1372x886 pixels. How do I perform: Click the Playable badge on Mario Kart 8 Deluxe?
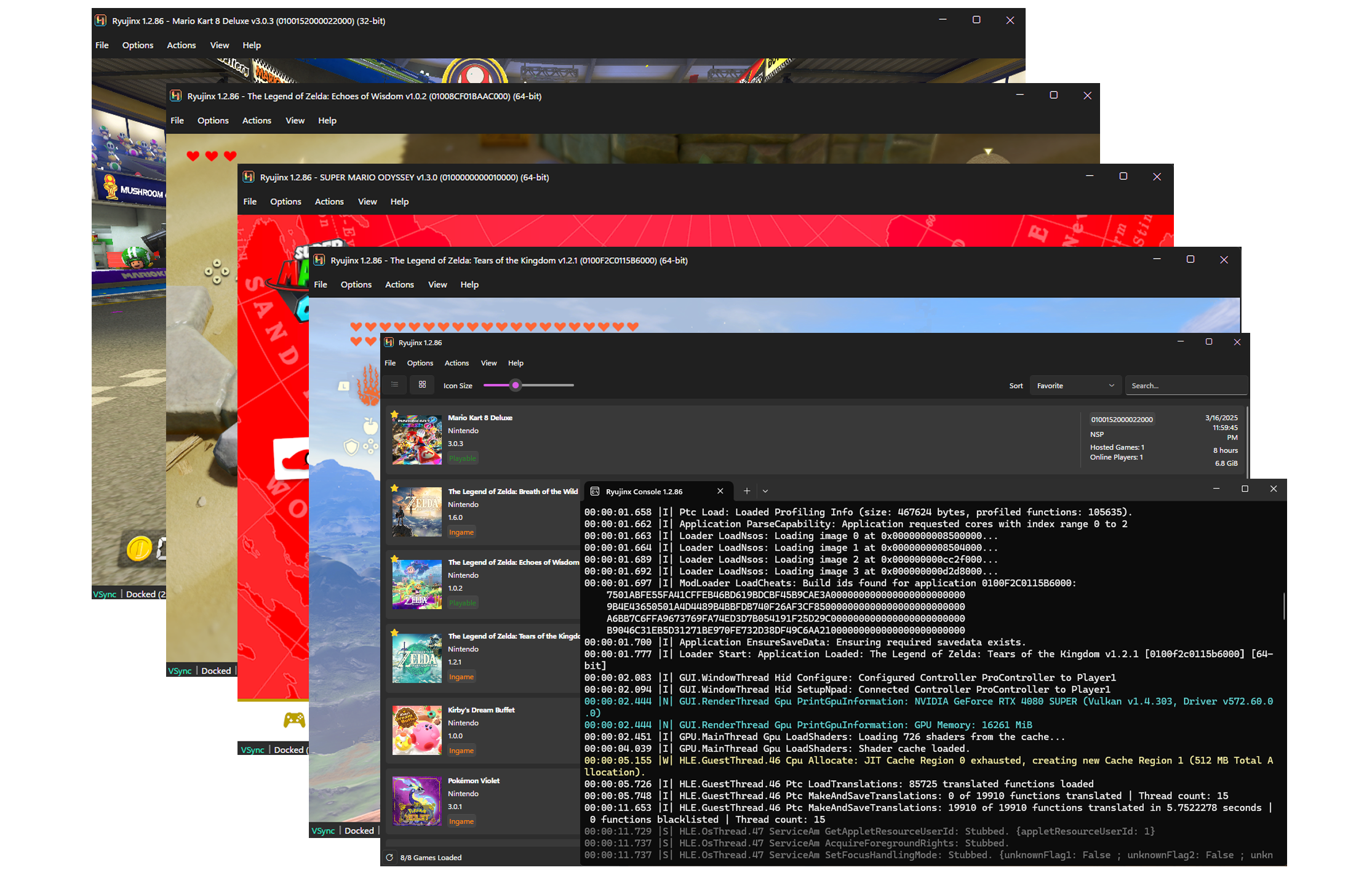[463, 458]
